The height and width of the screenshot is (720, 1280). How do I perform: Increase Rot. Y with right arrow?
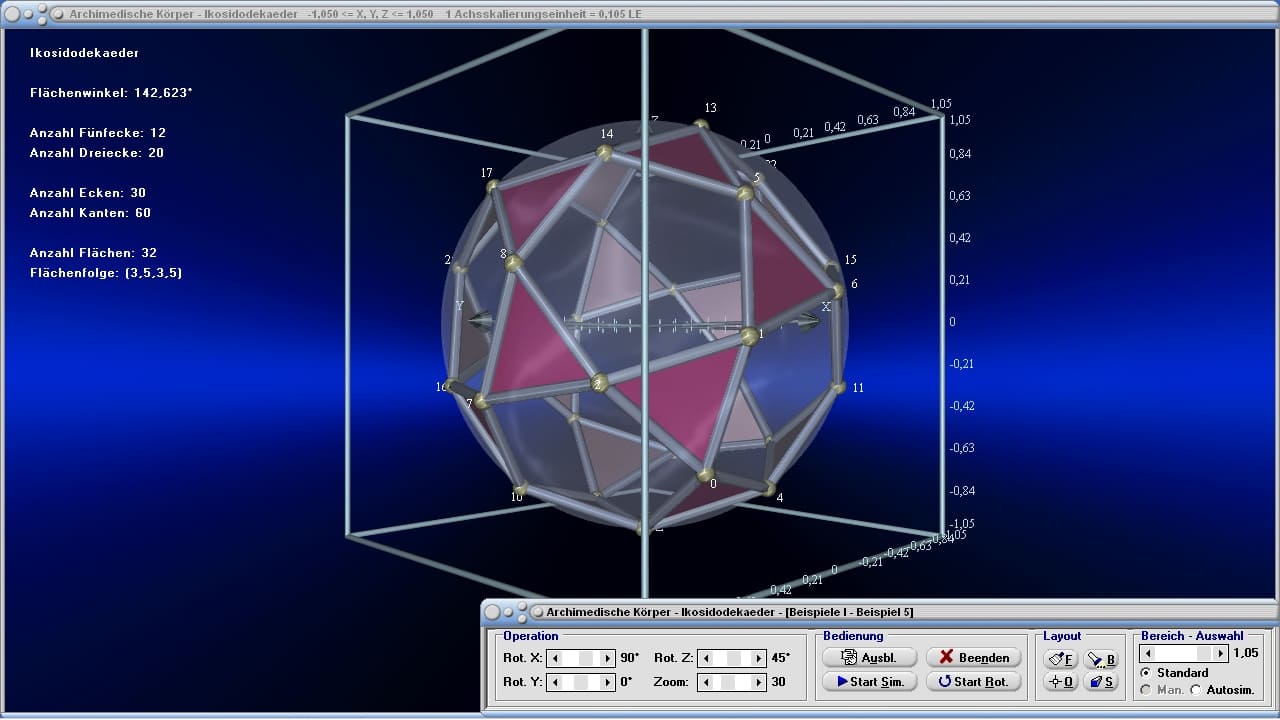tap(608, 682)
